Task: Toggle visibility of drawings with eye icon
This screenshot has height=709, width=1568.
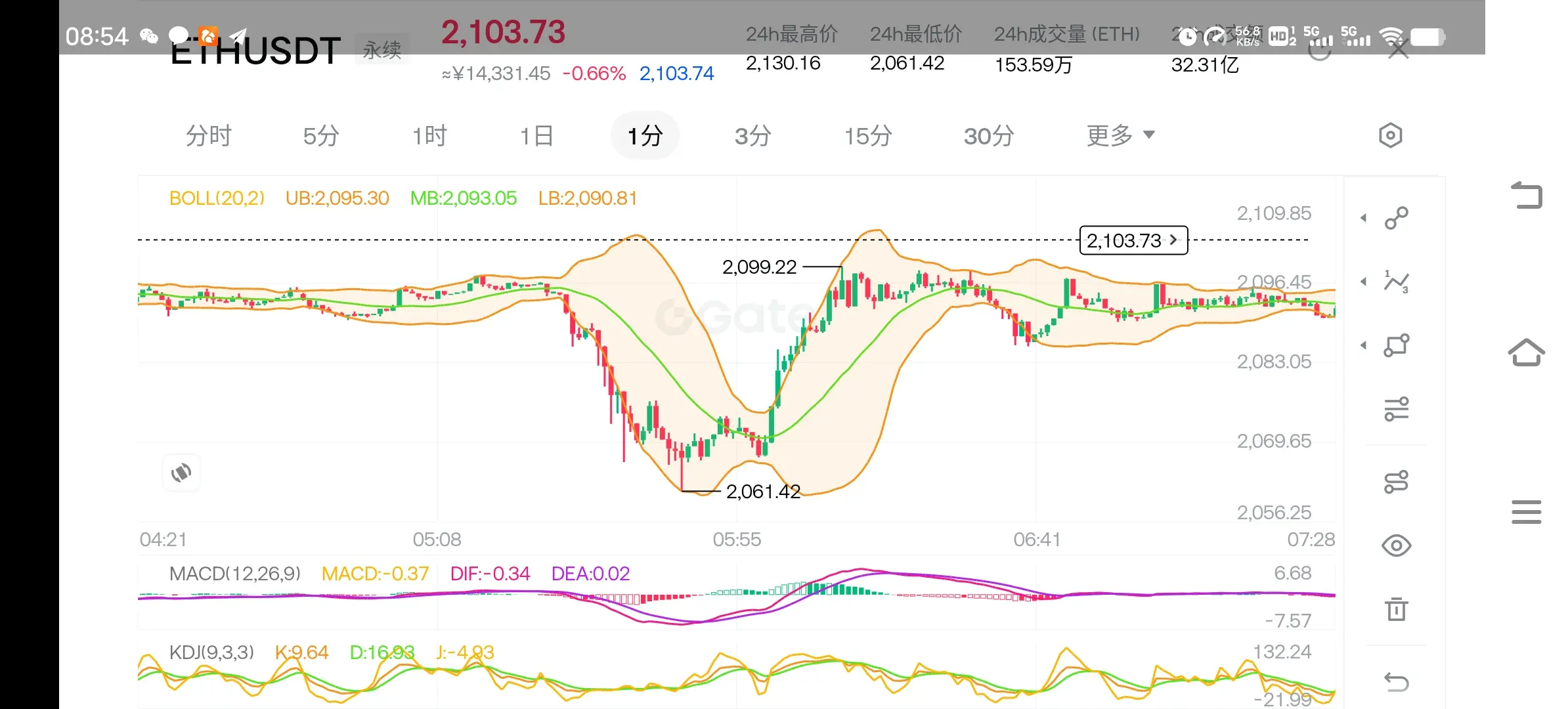Action: (x=1396, y=546)
